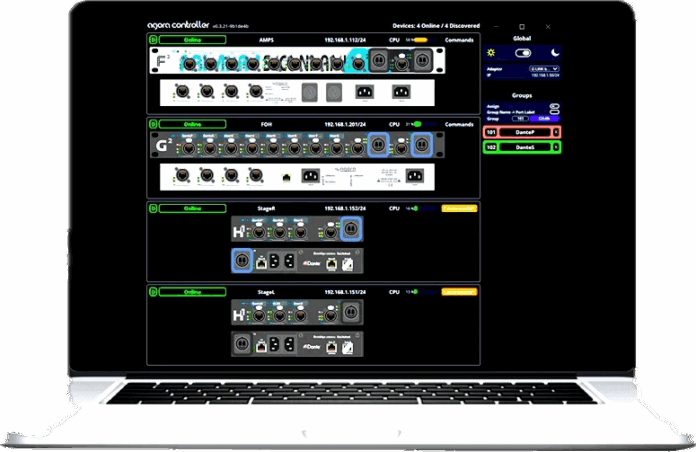Viewport: 696px width, 452px height.
Task: Open Commands menu for FOH device
Action: pyautogui.click(x=459, y=124)
